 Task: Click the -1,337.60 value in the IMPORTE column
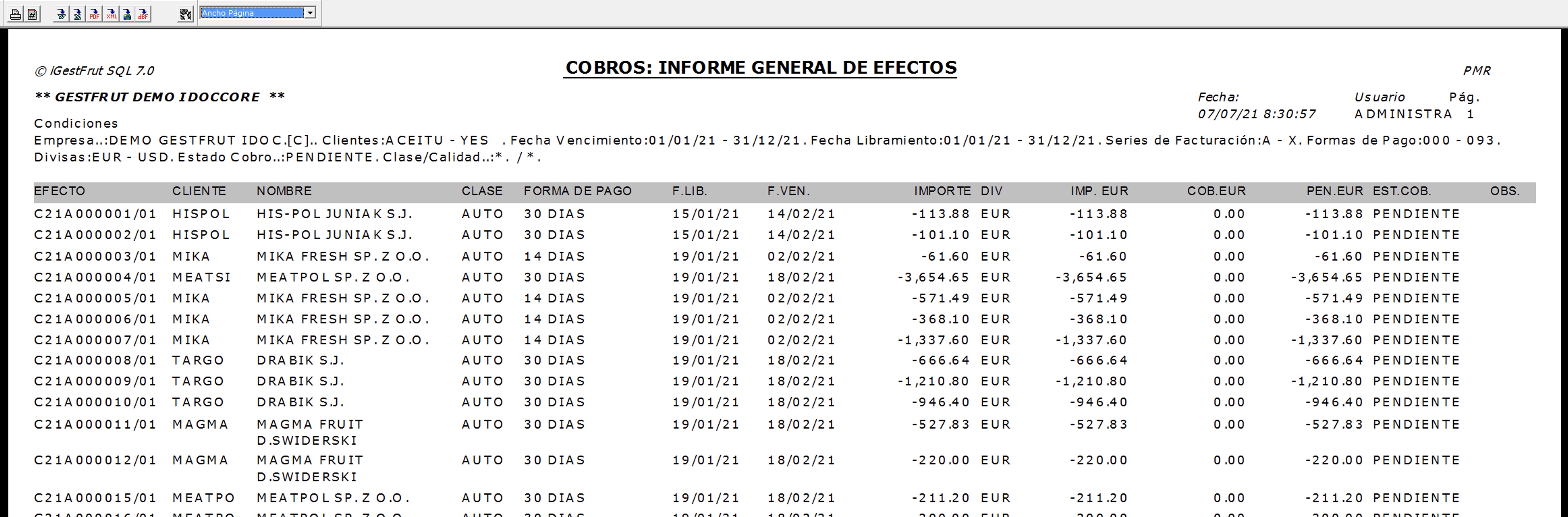pyautogui.click(x=933, y=341)
